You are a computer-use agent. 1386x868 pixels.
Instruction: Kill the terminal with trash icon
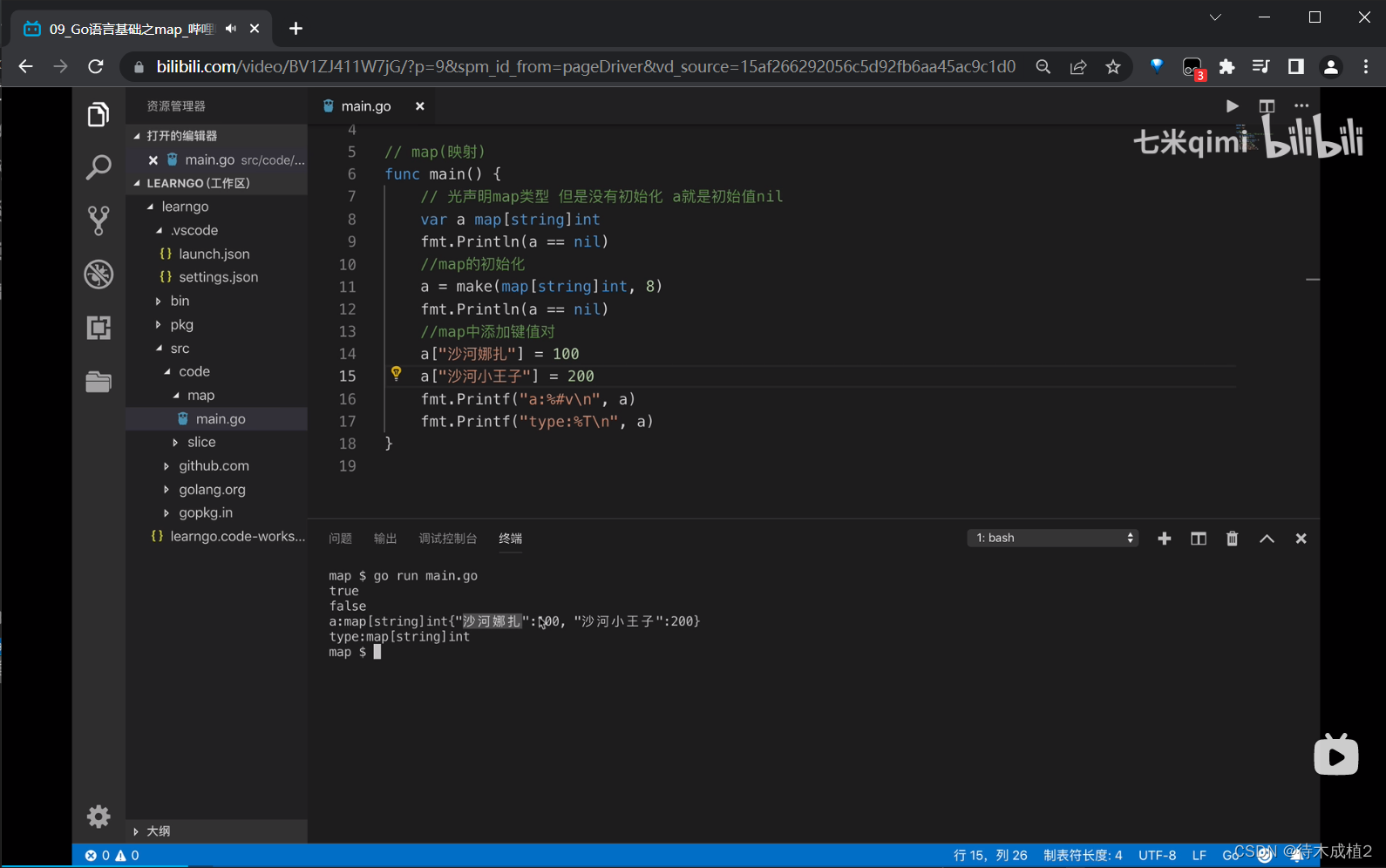click(1232, 539)
